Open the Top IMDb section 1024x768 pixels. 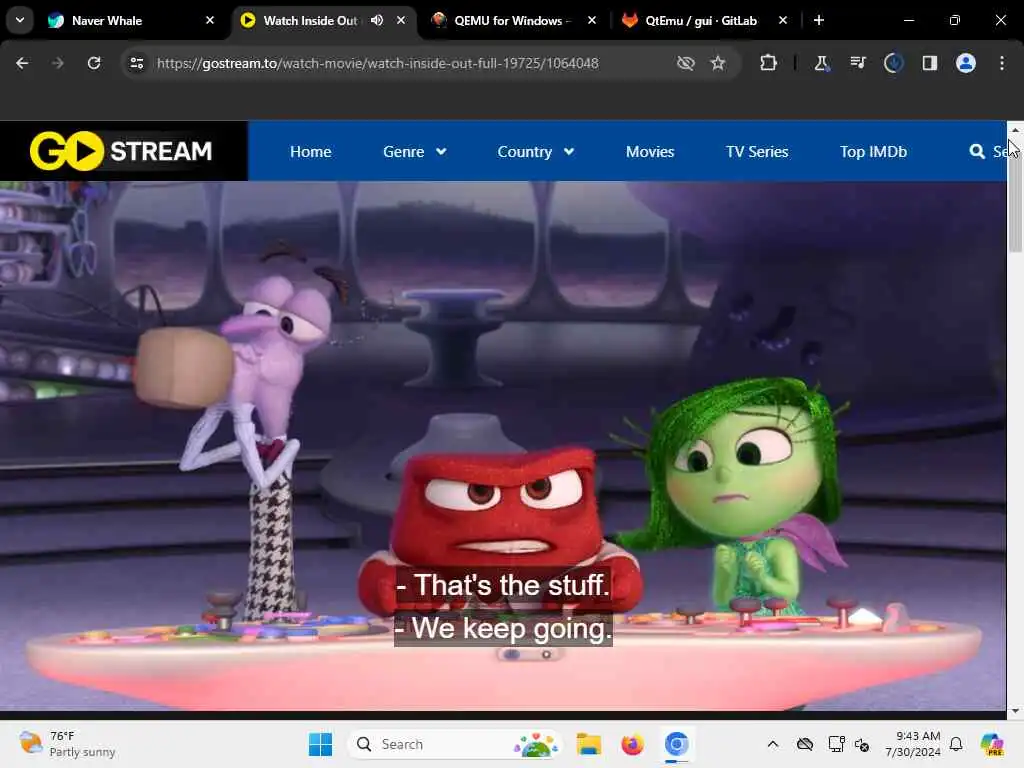point(873,152)
